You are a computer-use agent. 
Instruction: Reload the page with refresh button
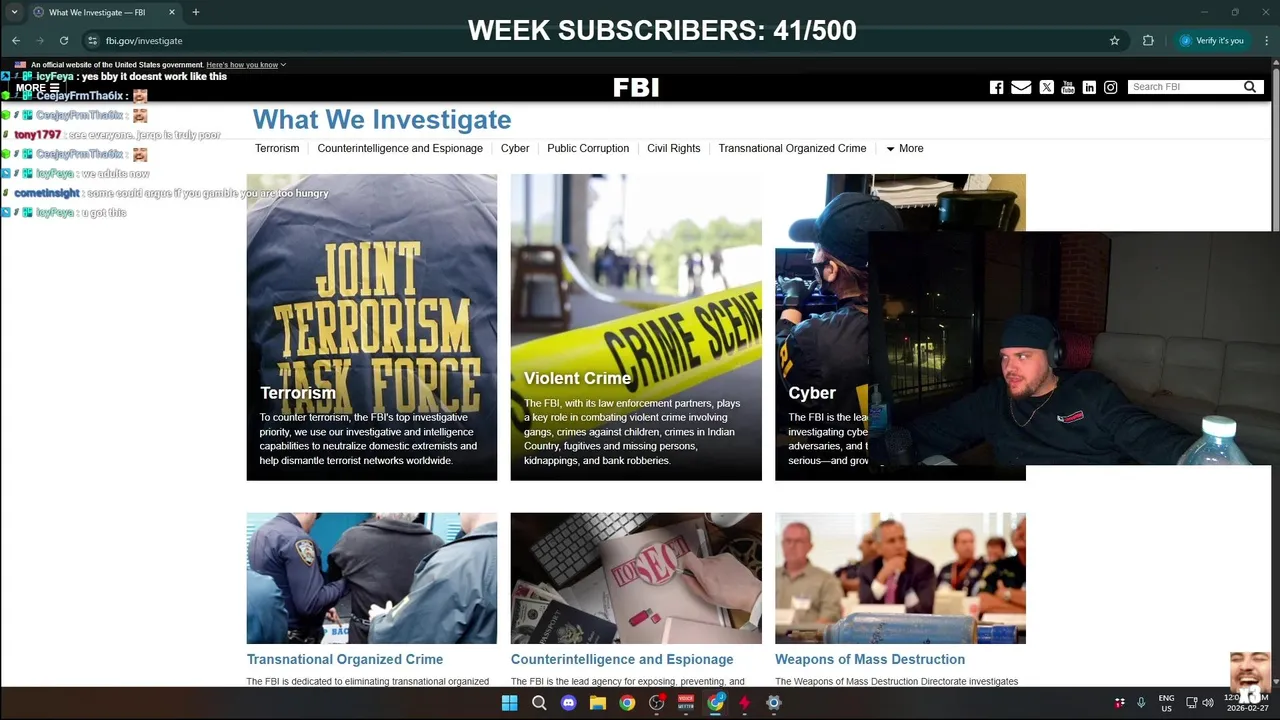pyautogui.click(x=64, y=41)
